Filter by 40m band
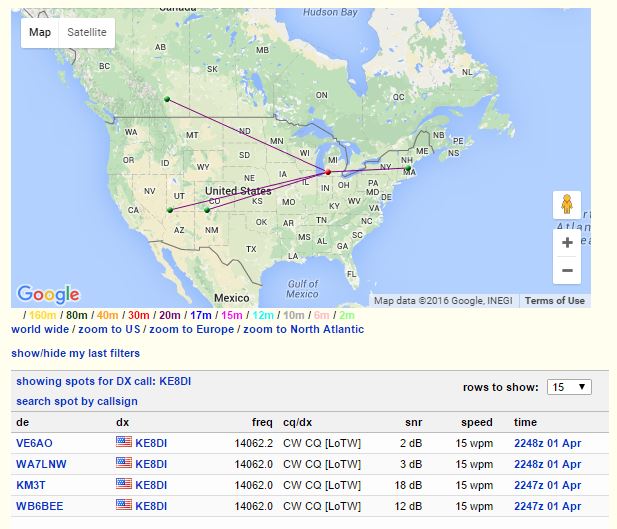This screenshot has height=529, width=617. click(107, 315)
